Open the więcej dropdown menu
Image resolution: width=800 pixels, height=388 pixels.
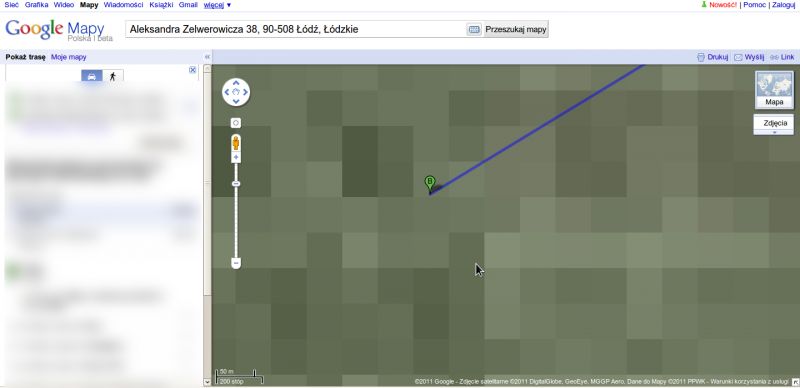(217, 5)
